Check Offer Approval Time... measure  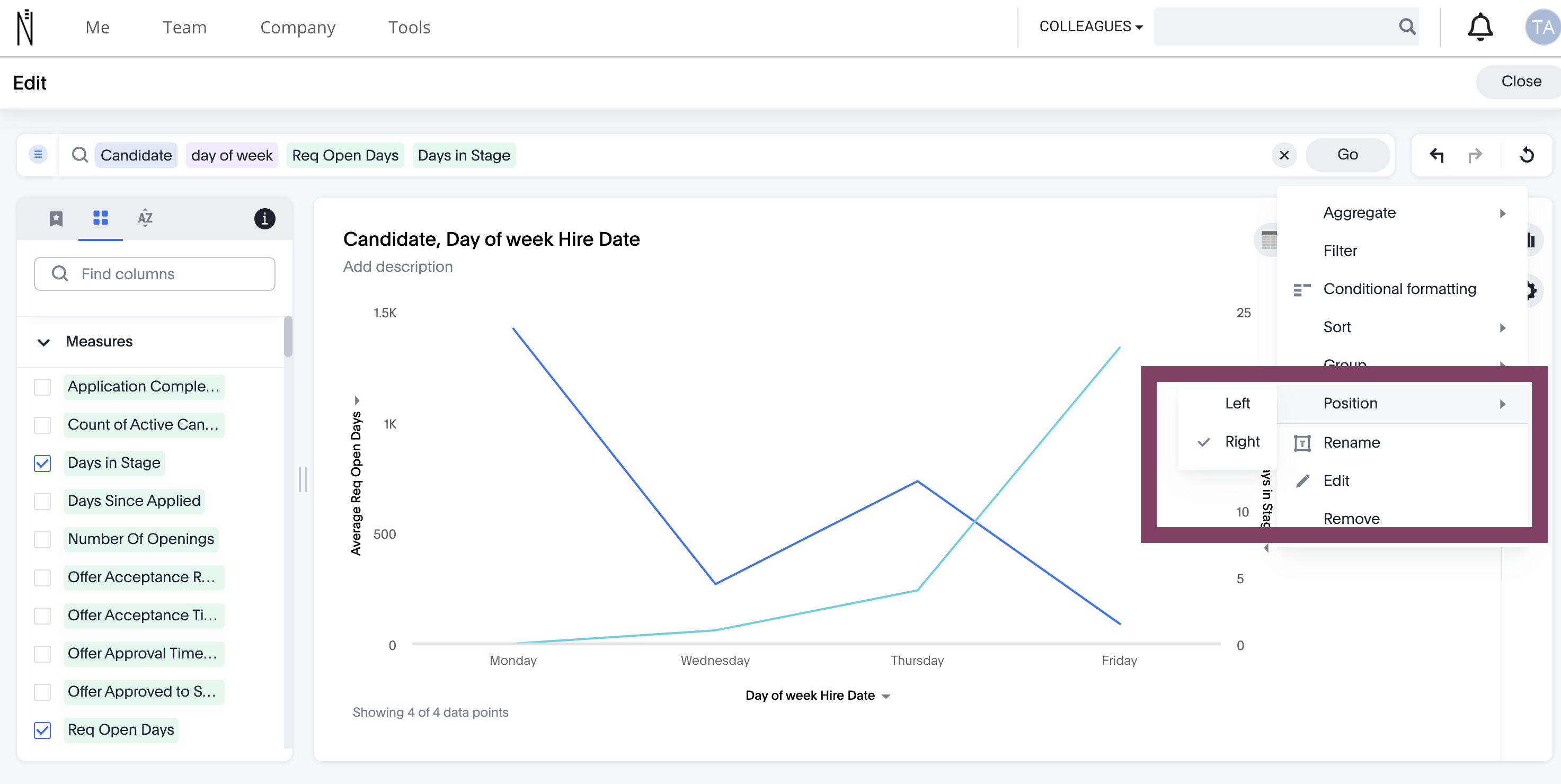[42, 654]
